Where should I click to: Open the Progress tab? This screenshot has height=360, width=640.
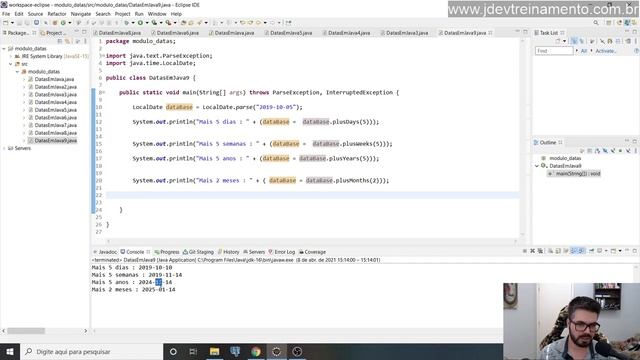[x=167, y=252]
